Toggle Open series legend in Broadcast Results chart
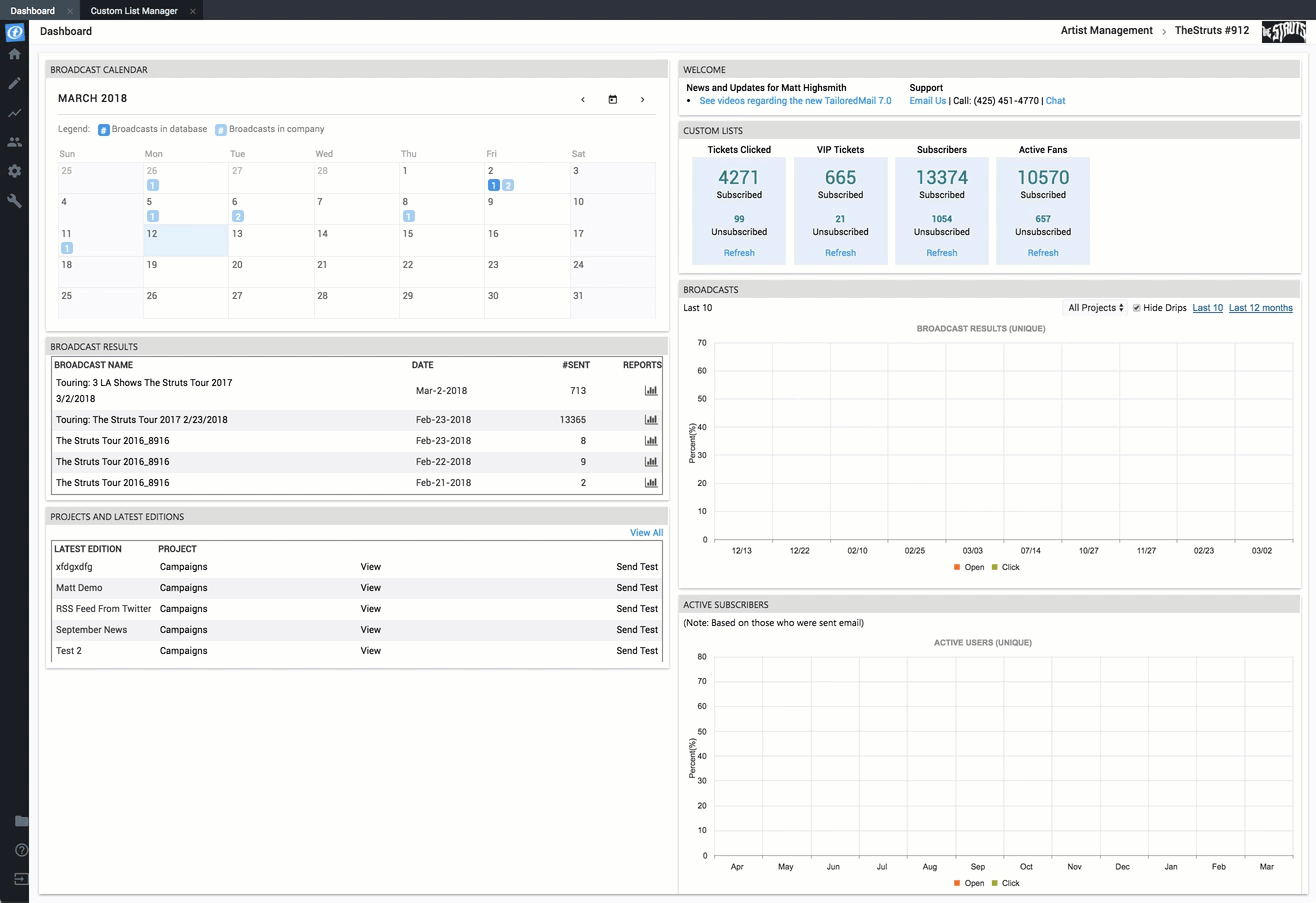1316x903 pixels. click(x=969, y=567)
